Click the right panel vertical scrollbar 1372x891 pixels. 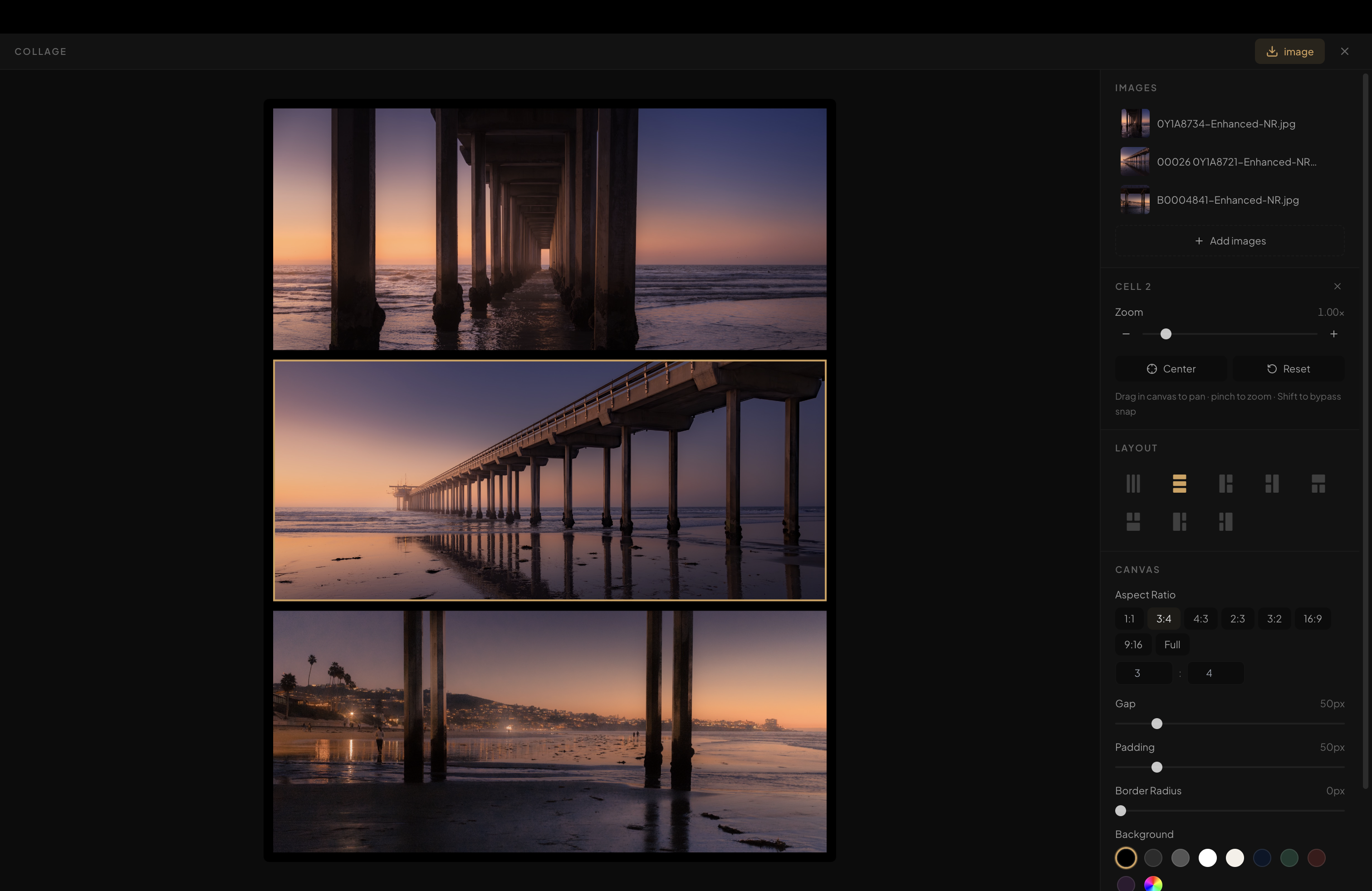pyautogui.click(x=1365, y=431)
